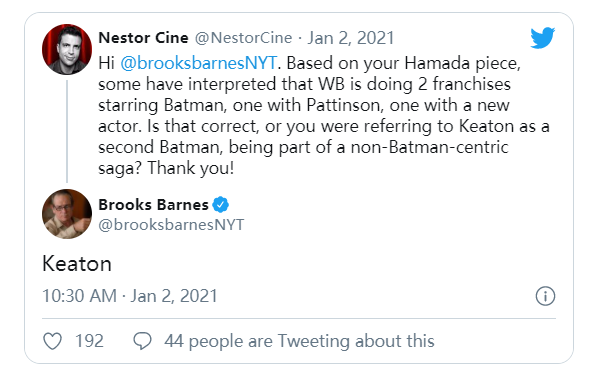Click the Twitter bird logo icon
This screenshot has width=597, height=375.
543,38
